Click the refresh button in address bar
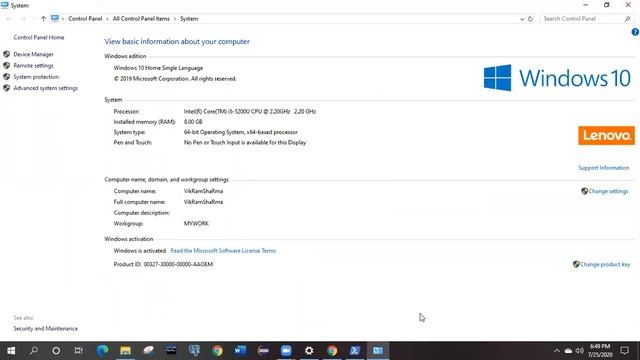The width and height of the screenshot is (640, 360). 530,19
